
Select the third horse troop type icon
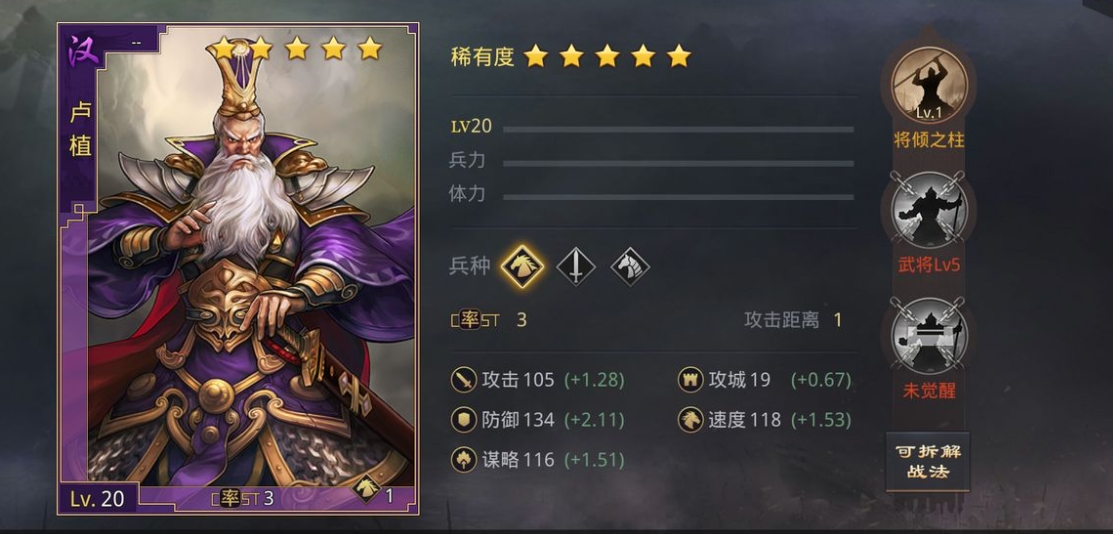[630, 267]
